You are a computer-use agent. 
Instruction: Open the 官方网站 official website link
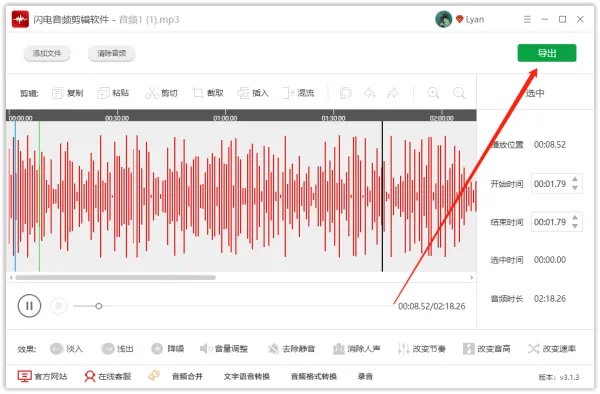click(42, 376)
